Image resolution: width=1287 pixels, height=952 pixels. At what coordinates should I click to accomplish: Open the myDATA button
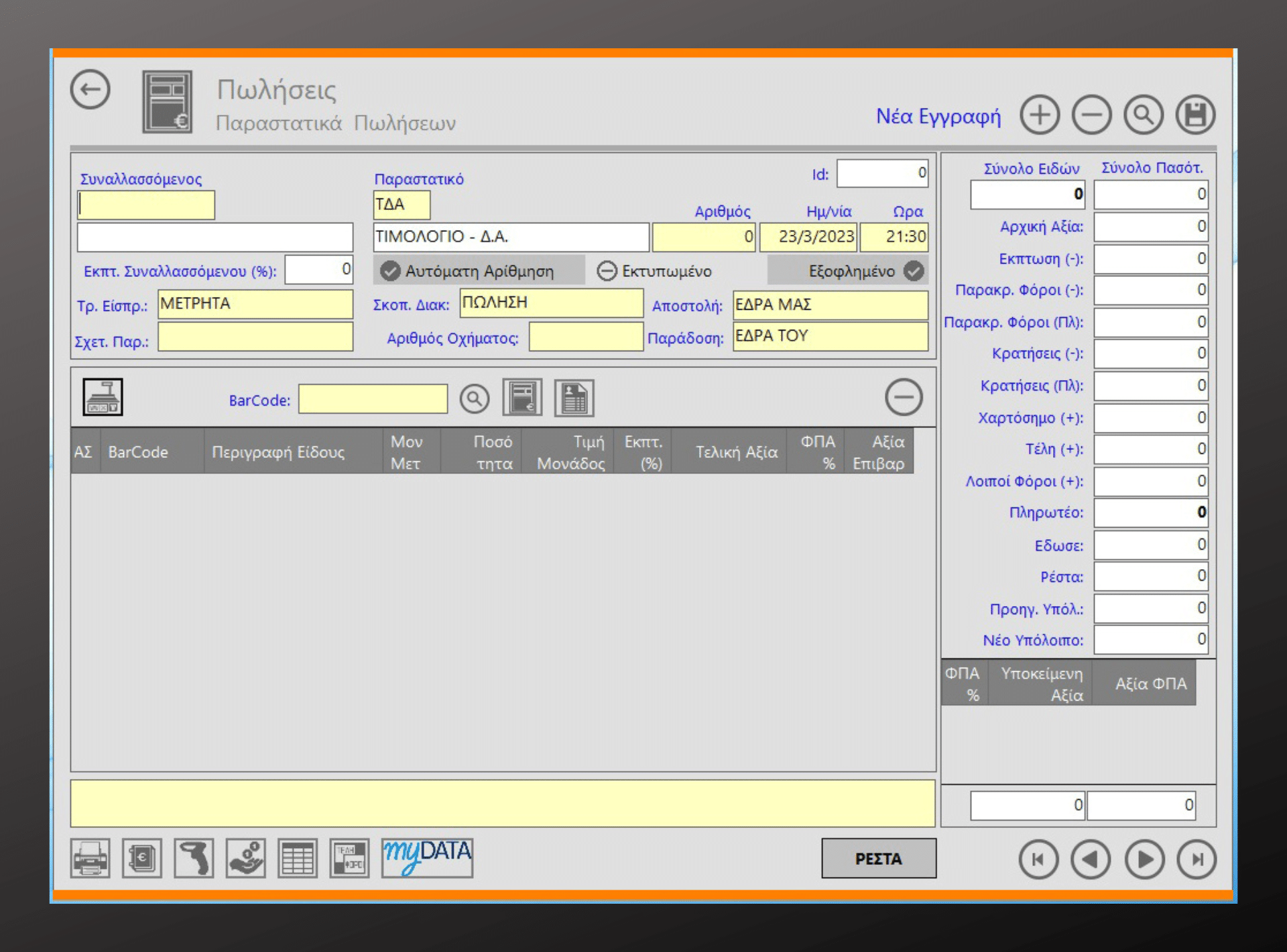(x=427, y=857)
